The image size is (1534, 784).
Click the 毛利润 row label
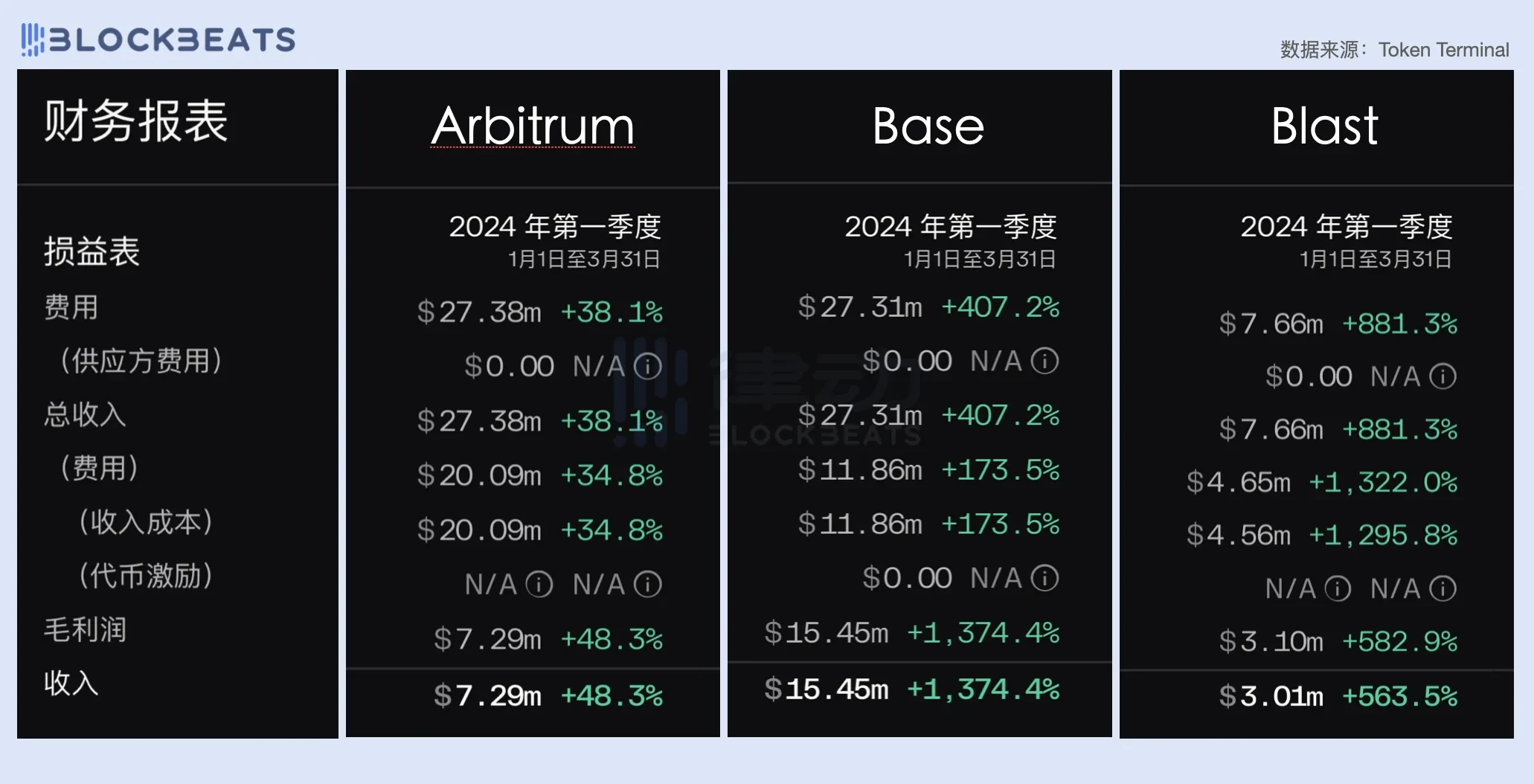pyautogui.click(x=85, y=629)
